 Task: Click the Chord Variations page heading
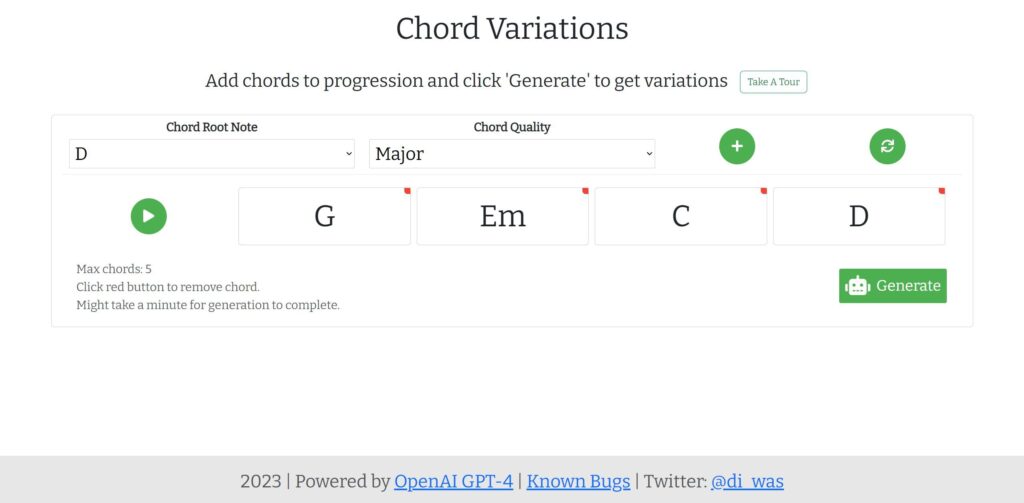click(512, 28)
